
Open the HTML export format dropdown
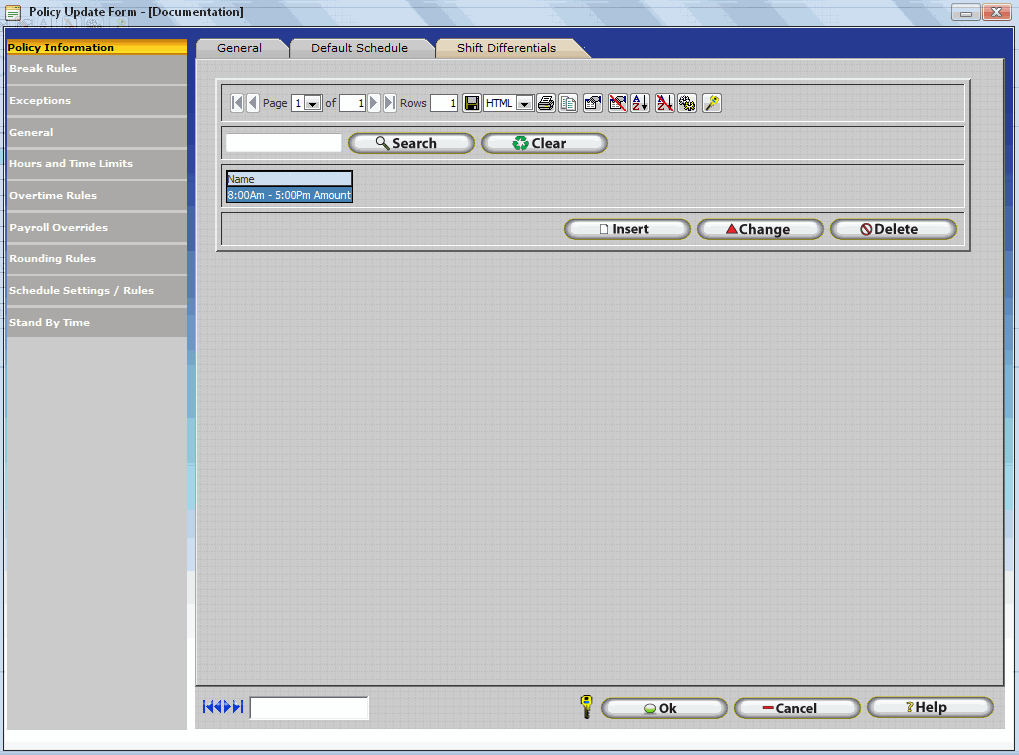click(x=525, y=102)
